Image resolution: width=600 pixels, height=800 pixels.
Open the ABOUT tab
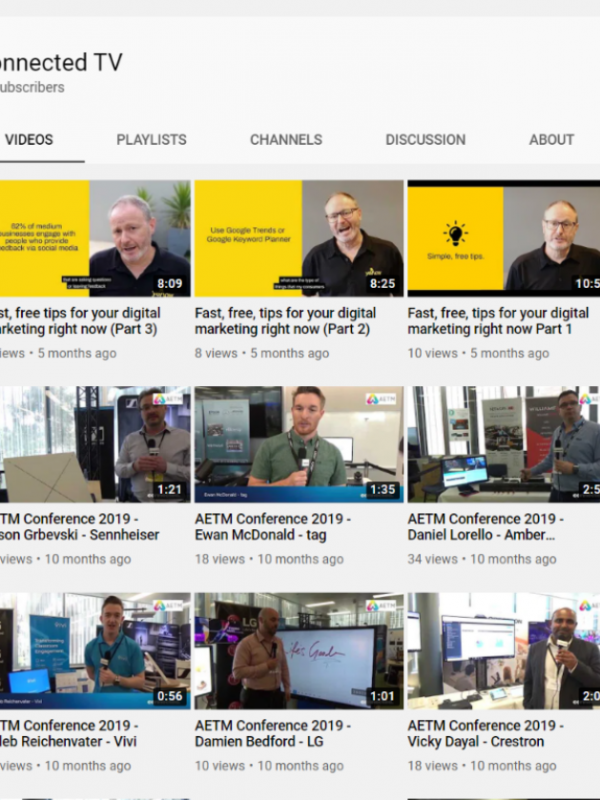(551, 140)
